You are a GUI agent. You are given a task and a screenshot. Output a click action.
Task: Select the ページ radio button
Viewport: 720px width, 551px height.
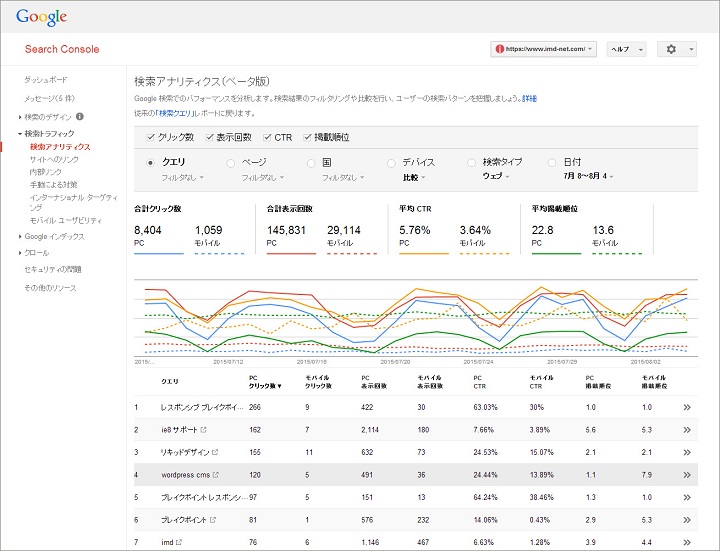point(231,163)
